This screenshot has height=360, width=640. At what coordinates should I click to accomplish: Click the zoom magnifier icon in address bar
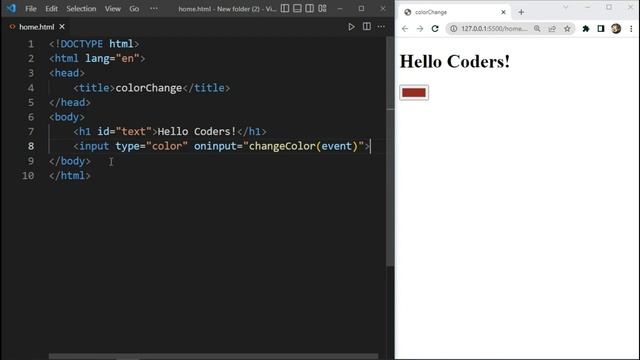coord(537,29)
